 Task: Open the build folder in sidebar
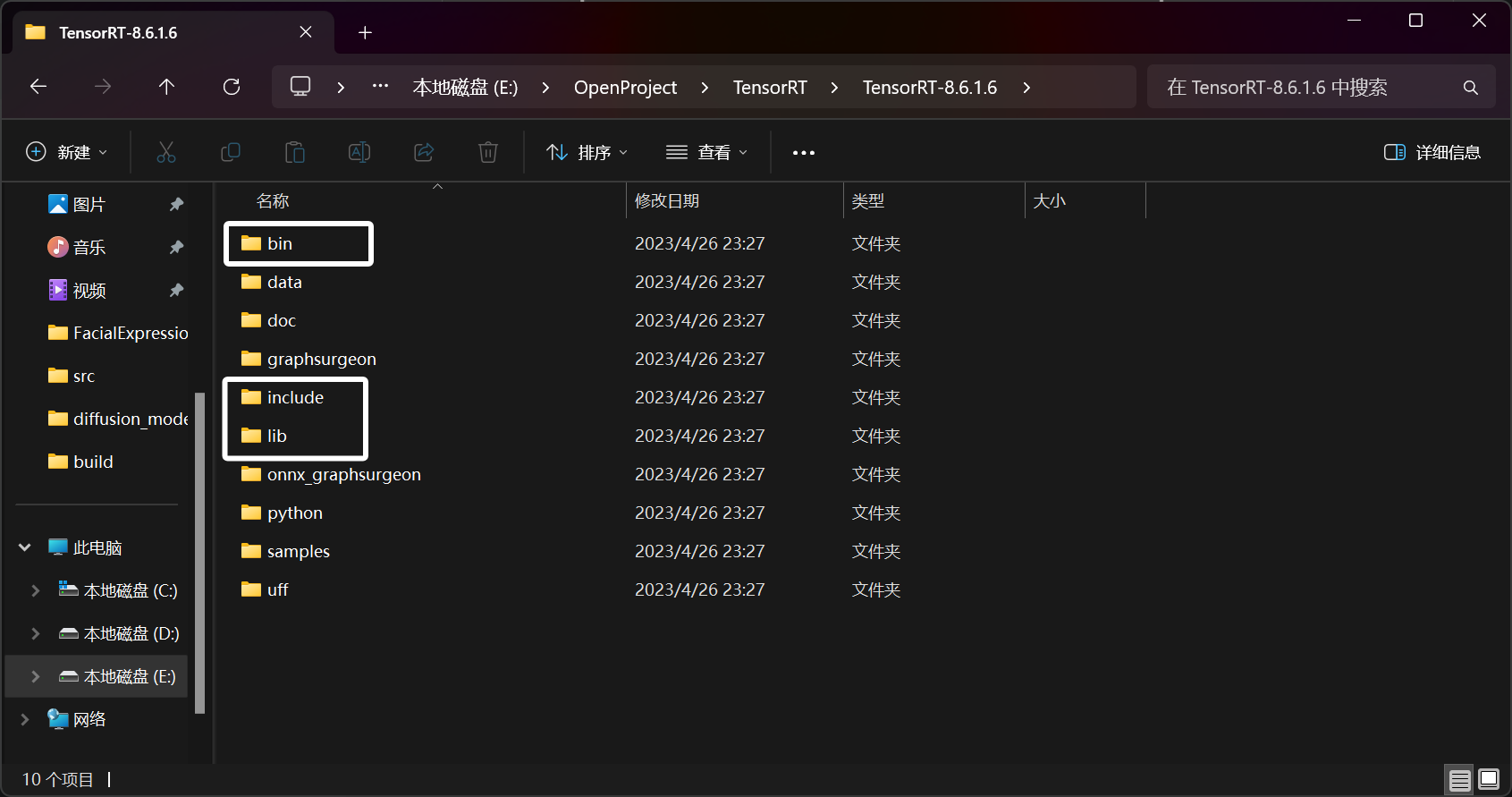(80, 462)
